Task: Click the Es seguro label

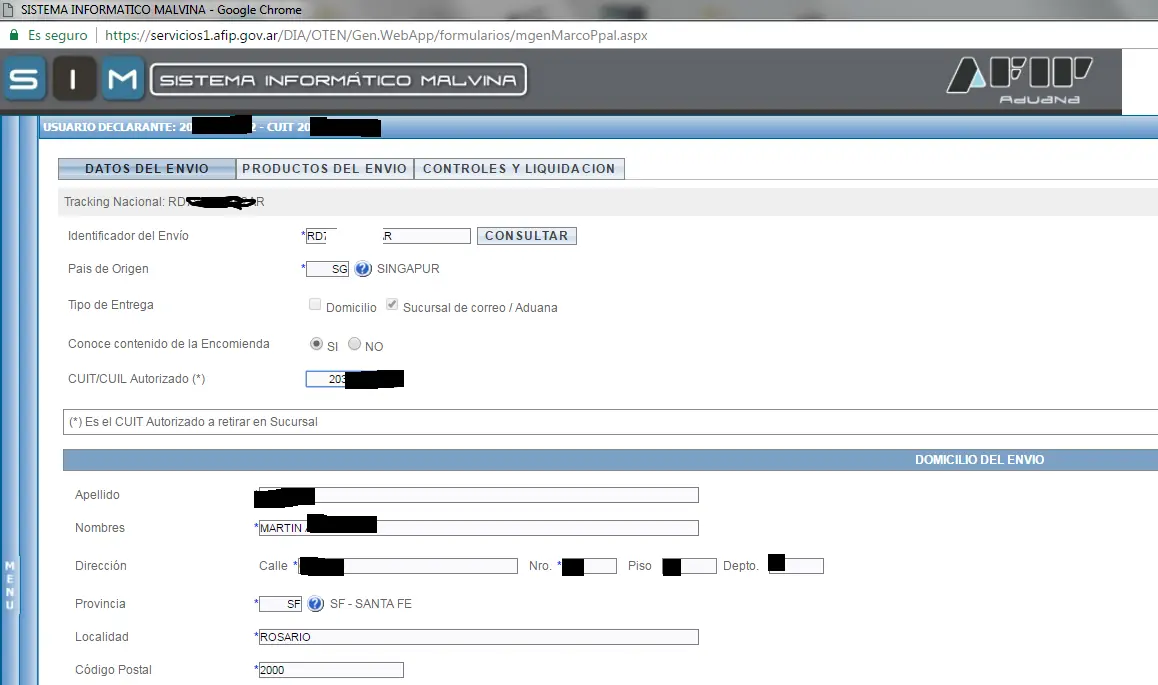Action: (58, 35)
